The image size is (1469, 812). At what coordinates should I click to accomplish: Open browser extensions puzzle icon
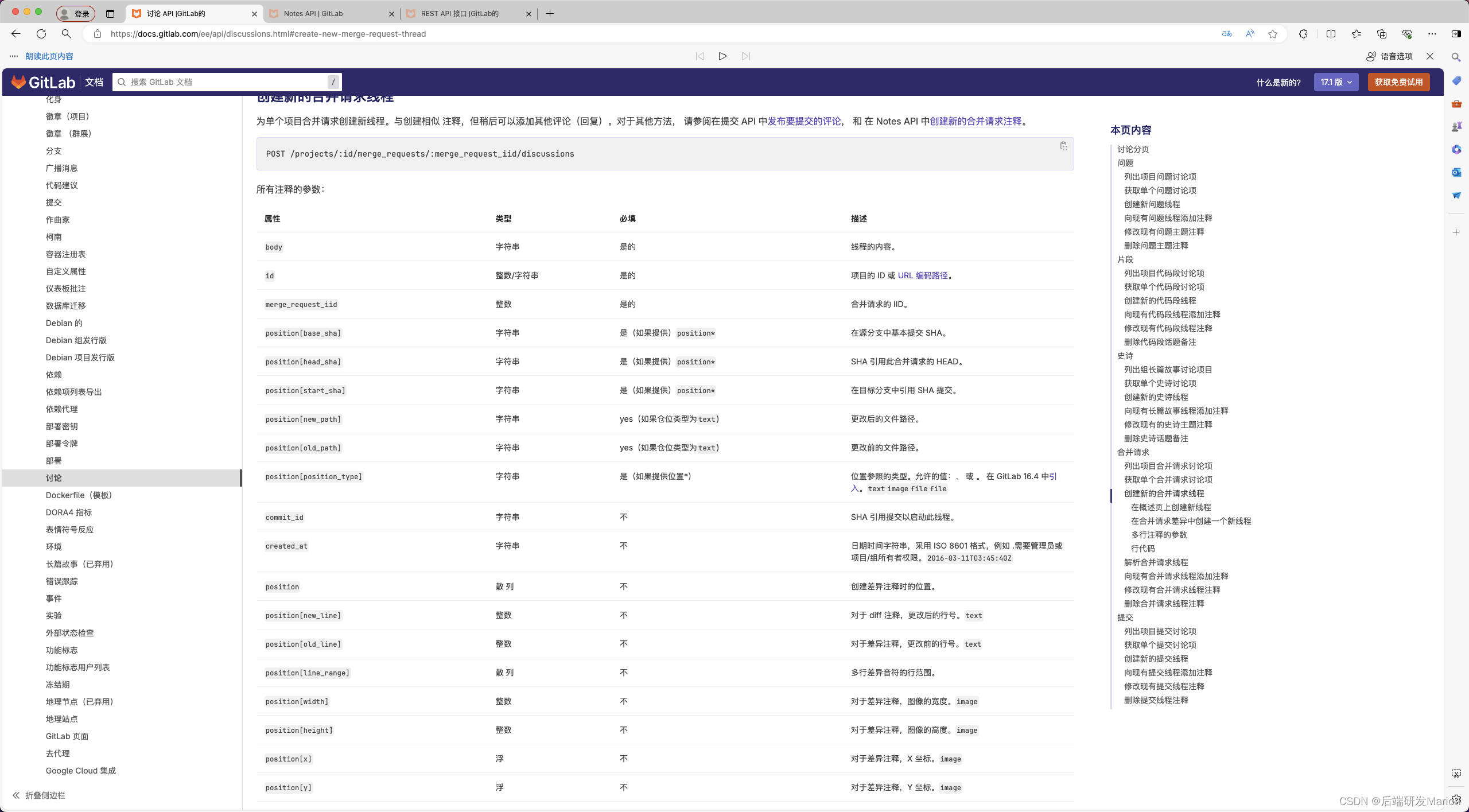1303,34
